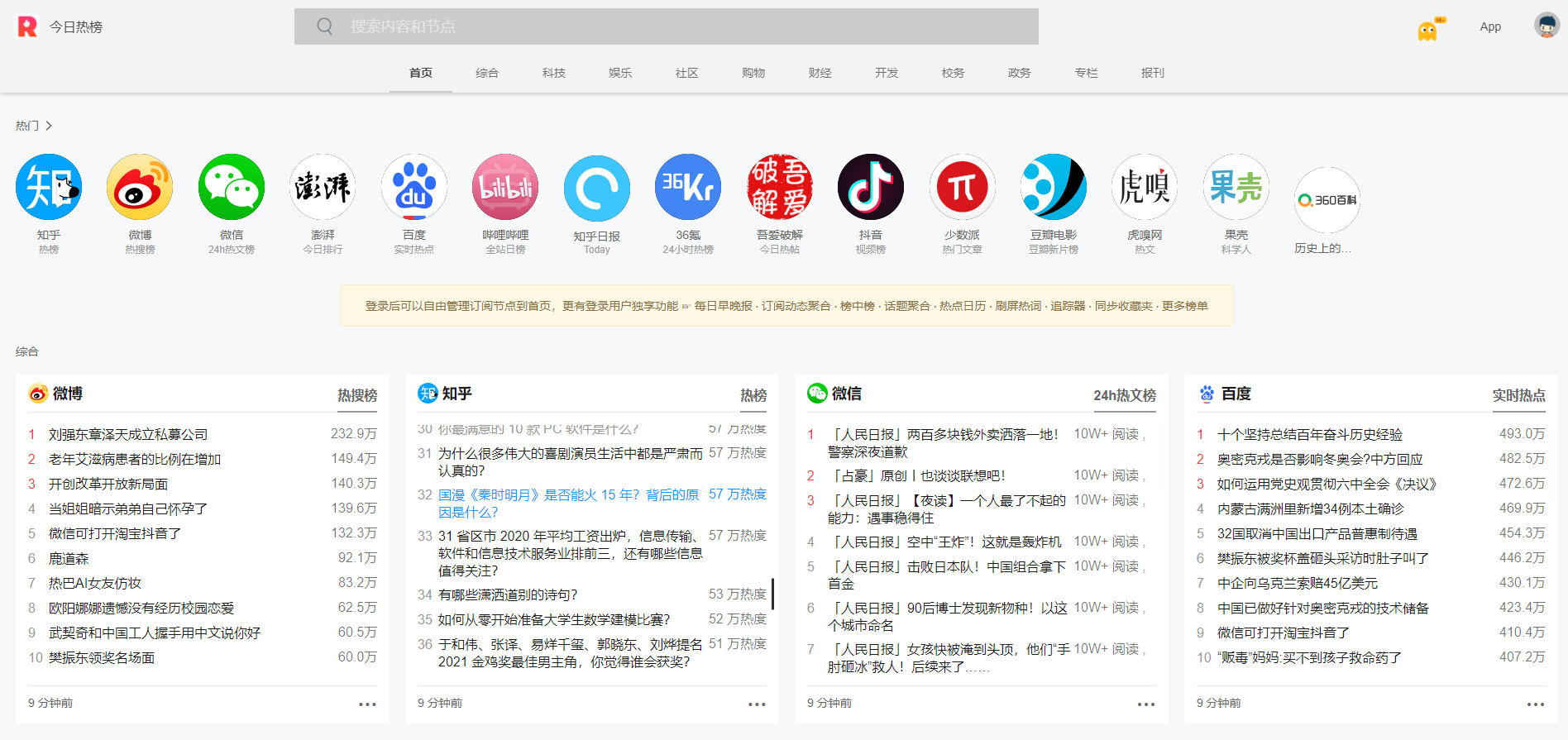Switch to the 政务 tab
The height and width of the screenshot is (740, 1568).
pos(1020,73)
